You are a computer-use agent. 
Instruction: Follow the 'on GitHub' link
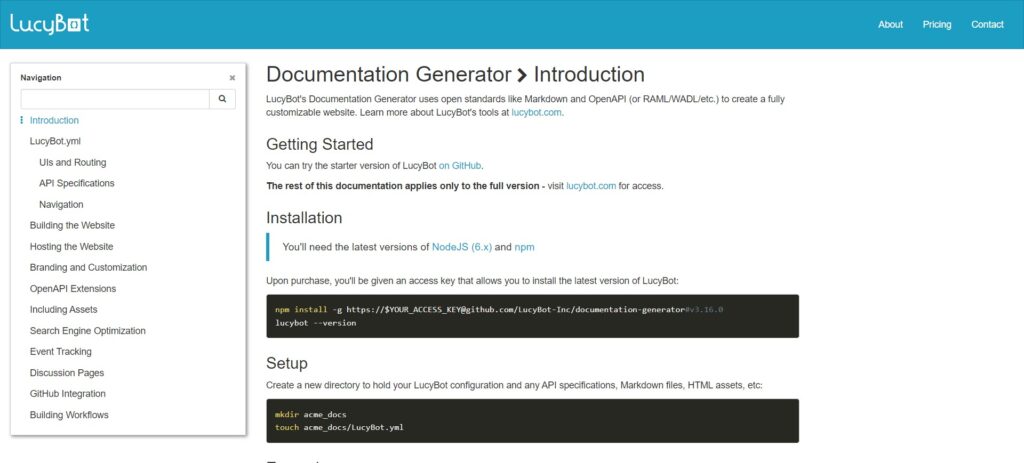pos(460,165)
